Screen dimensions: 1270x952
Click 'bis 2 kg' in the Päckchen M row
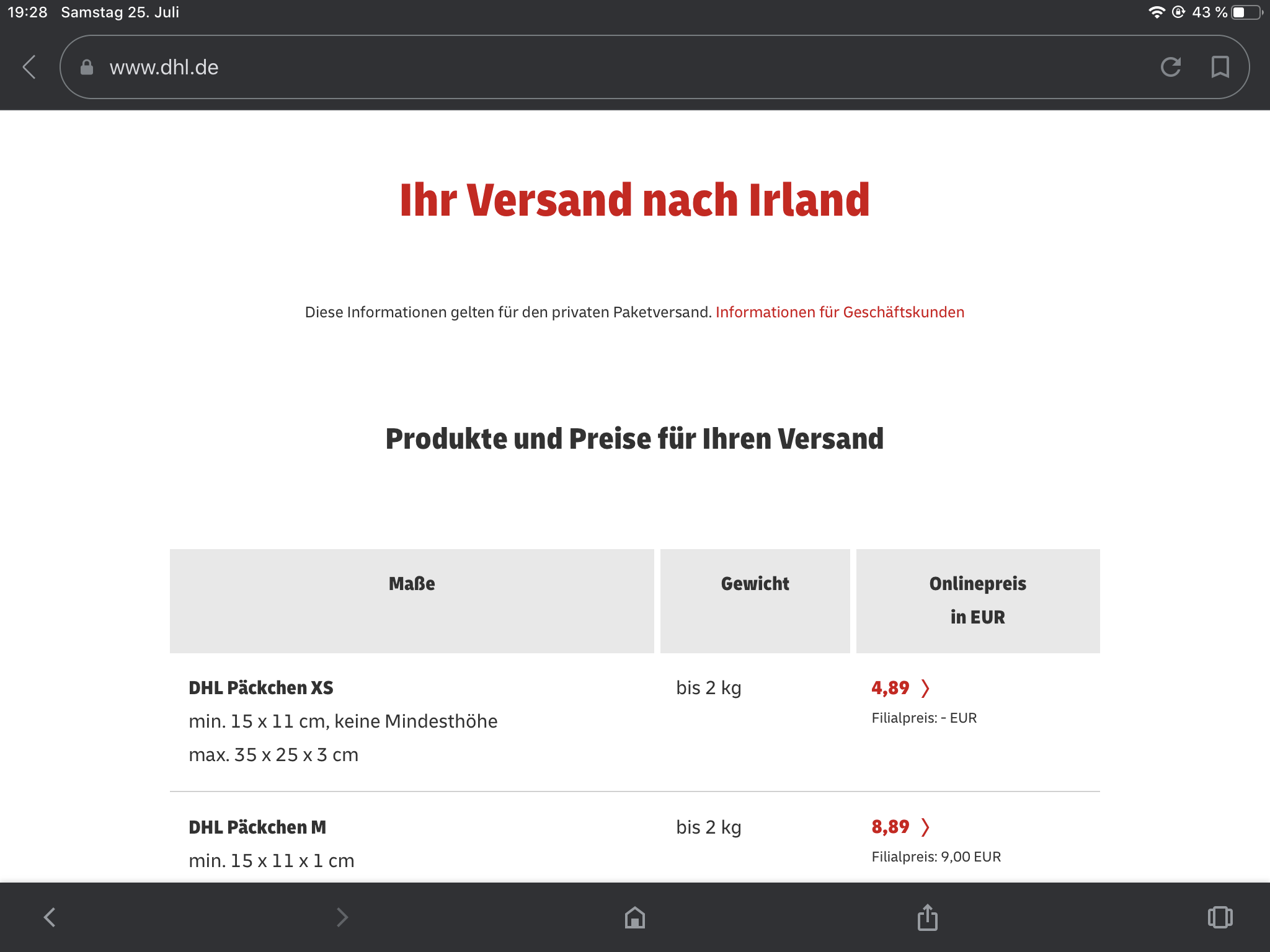click(709, 827)
